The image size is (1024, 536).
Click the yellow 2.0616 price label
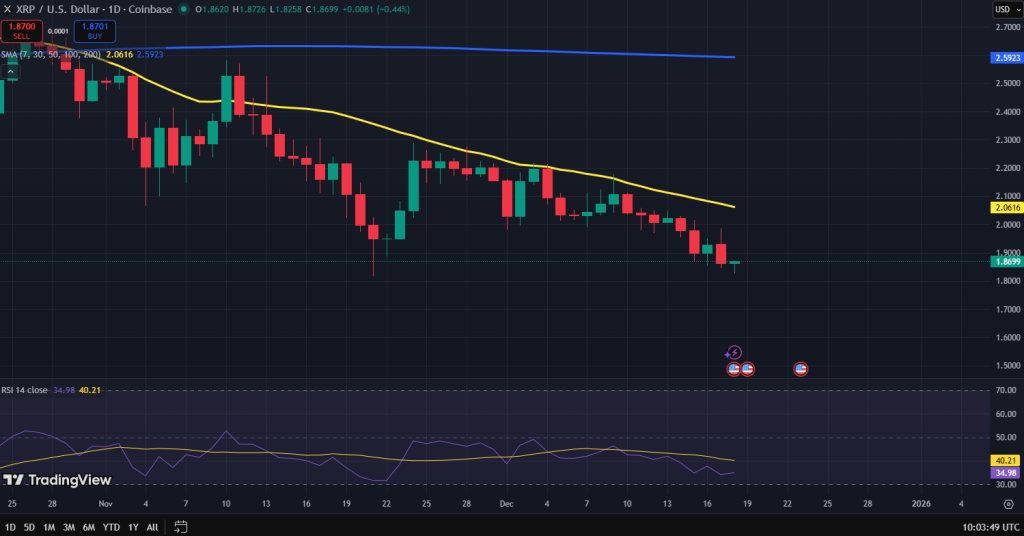click(x=1007, y=208)
